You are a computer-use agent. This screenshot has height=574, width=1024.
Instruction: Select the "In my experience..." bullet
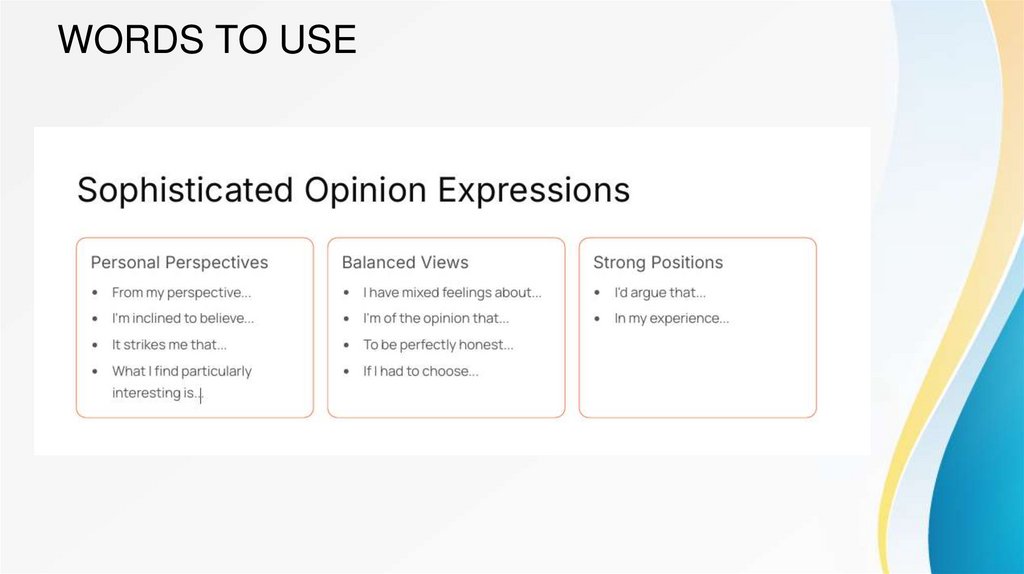671,319
